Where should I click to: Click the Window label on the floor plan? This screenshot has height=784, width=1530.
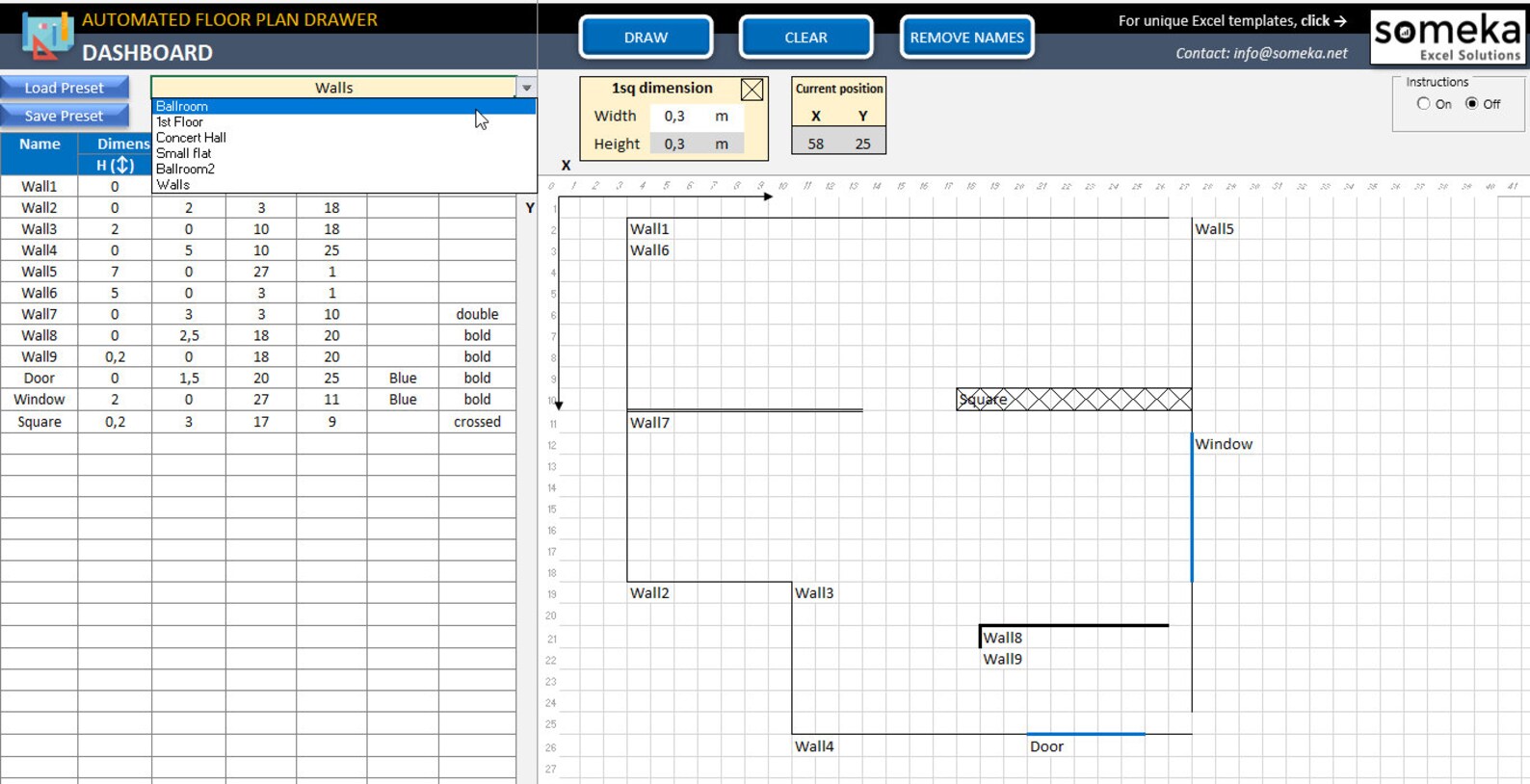click(1224, 444)
